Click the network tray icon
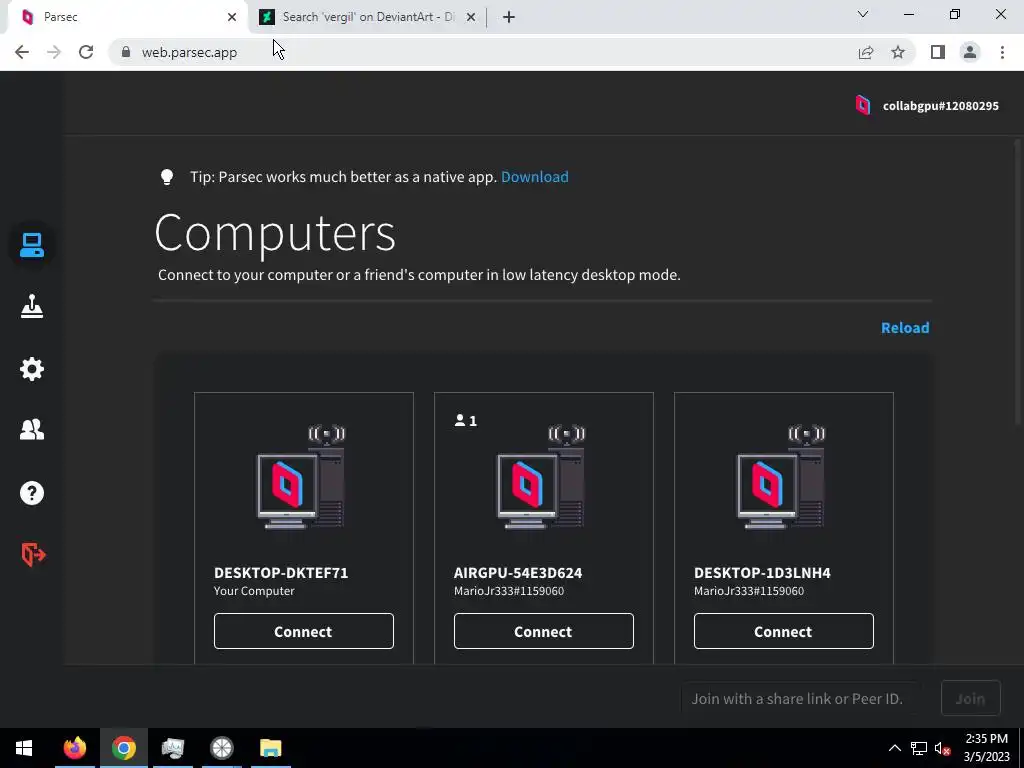Image resolution: width=1024 pixels, height=768 pixels. click(919, 748)
